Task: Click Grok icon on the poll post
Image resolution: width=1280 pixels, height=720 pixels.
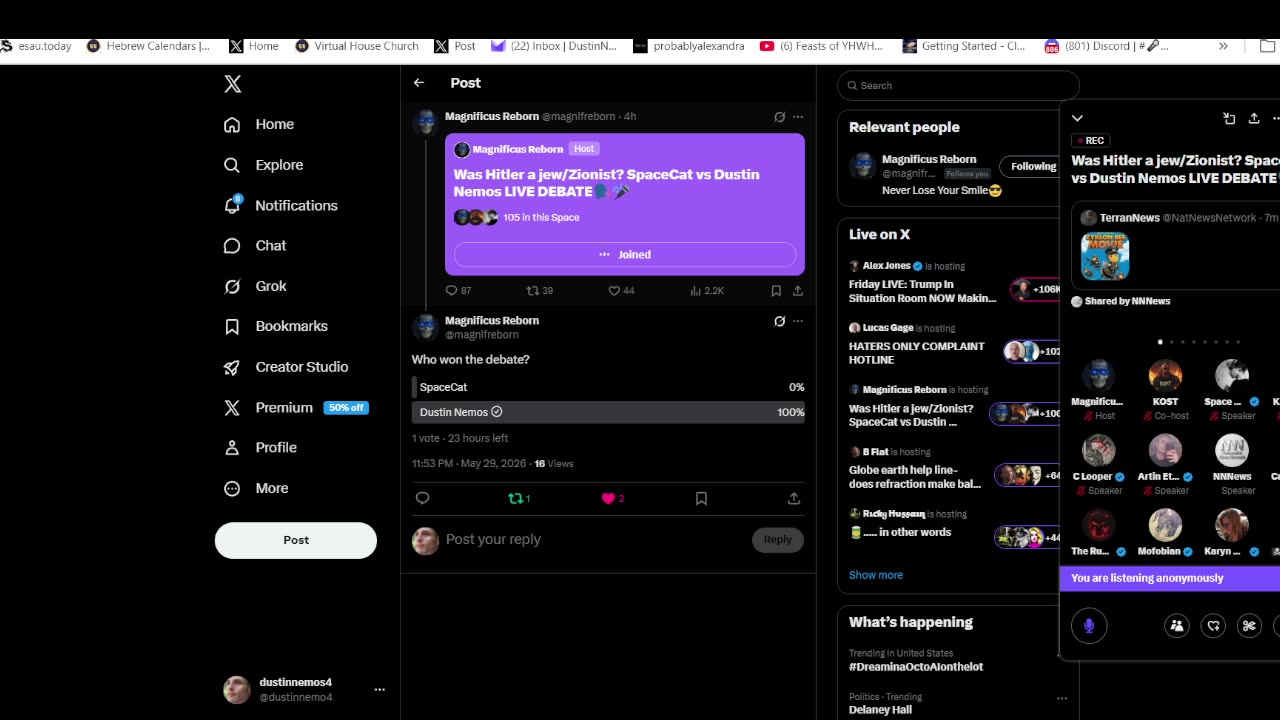Action: tap(779, 321)
